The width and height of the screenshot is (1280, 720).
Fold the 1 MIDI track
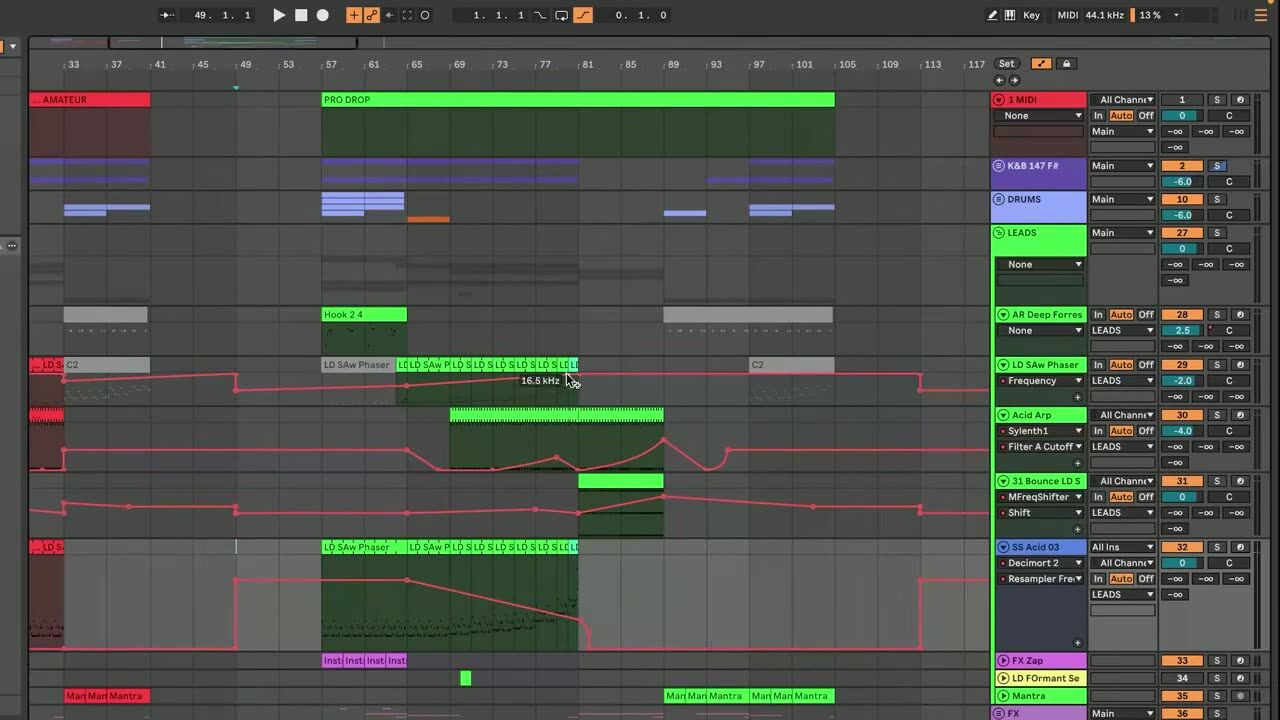[999, 100]
